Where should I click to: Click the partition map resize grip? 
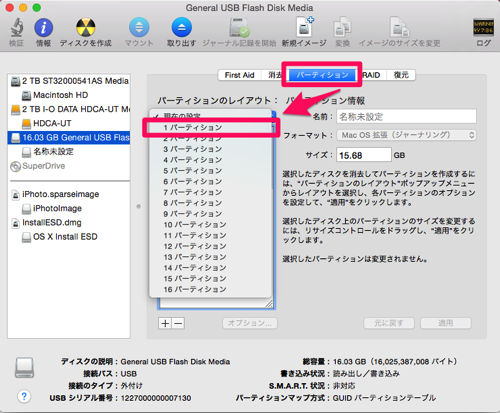(269, 304)
